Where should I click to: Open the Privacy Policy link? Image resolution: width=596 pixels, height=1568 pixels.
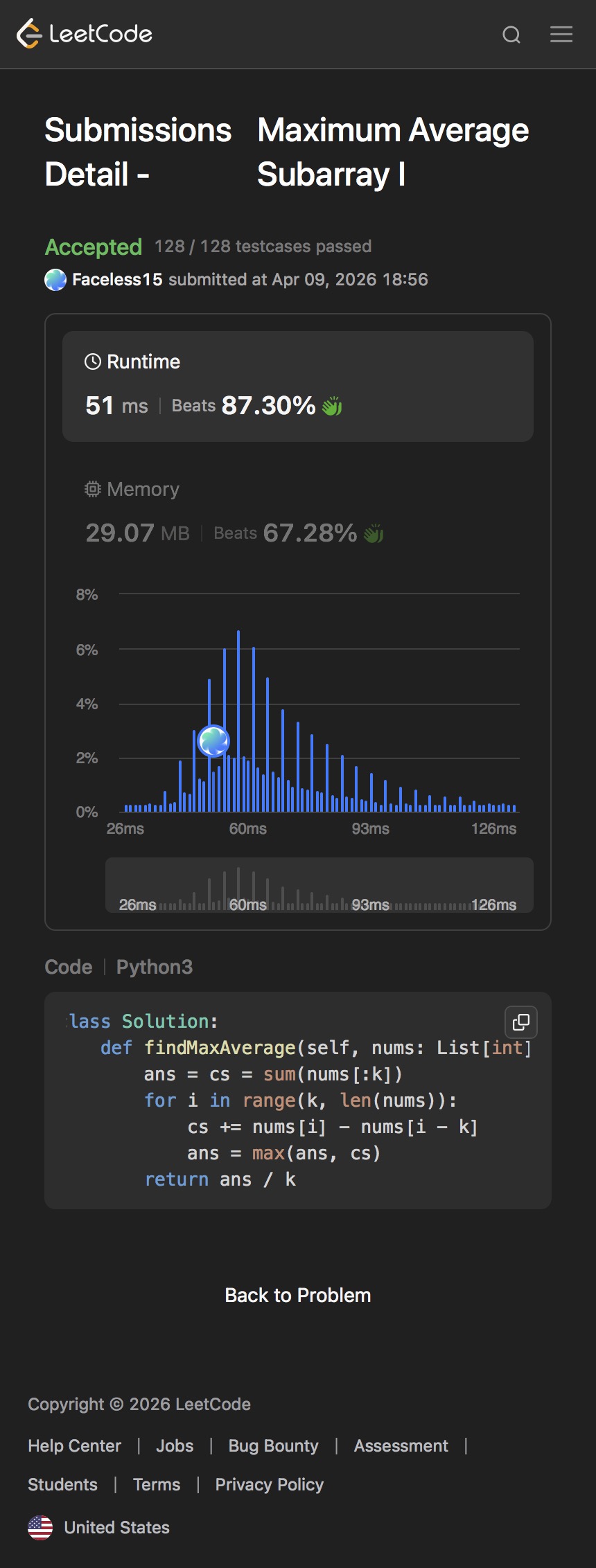tap(269, 1485)
